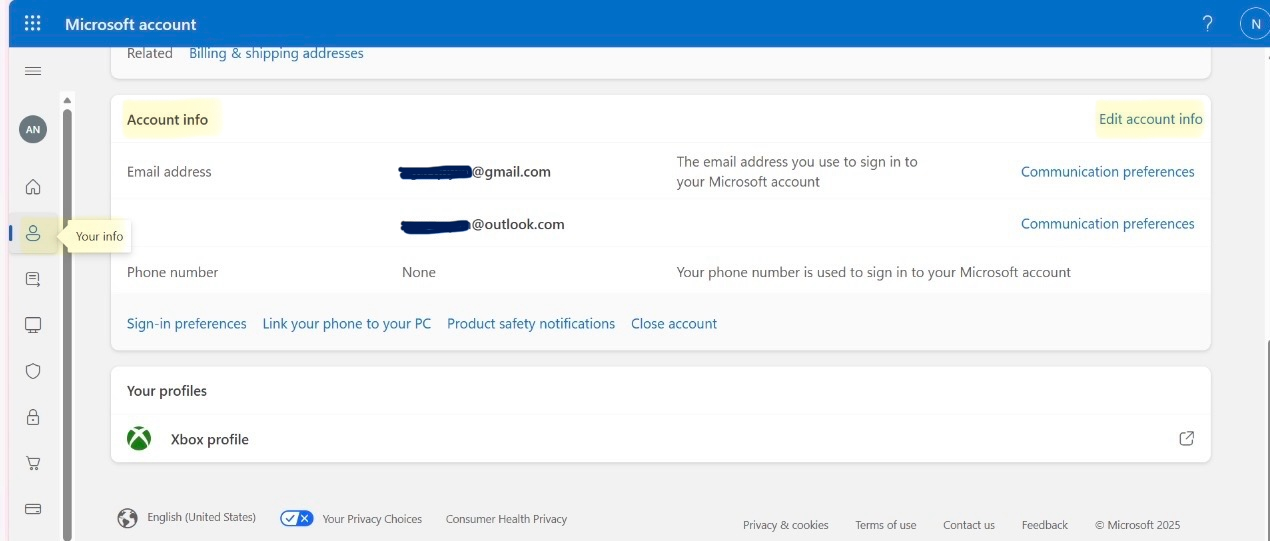Toggle the hamburger navigation menu
The image size is (1270, 541).
click(x=33, y=71)
